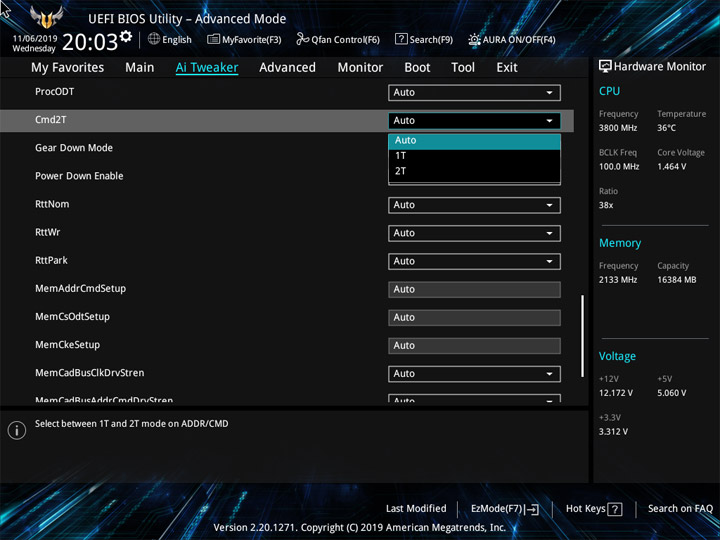Click the MemCkeSetup input field
Screen dimensions: 720x540
(x=474, y=346)
